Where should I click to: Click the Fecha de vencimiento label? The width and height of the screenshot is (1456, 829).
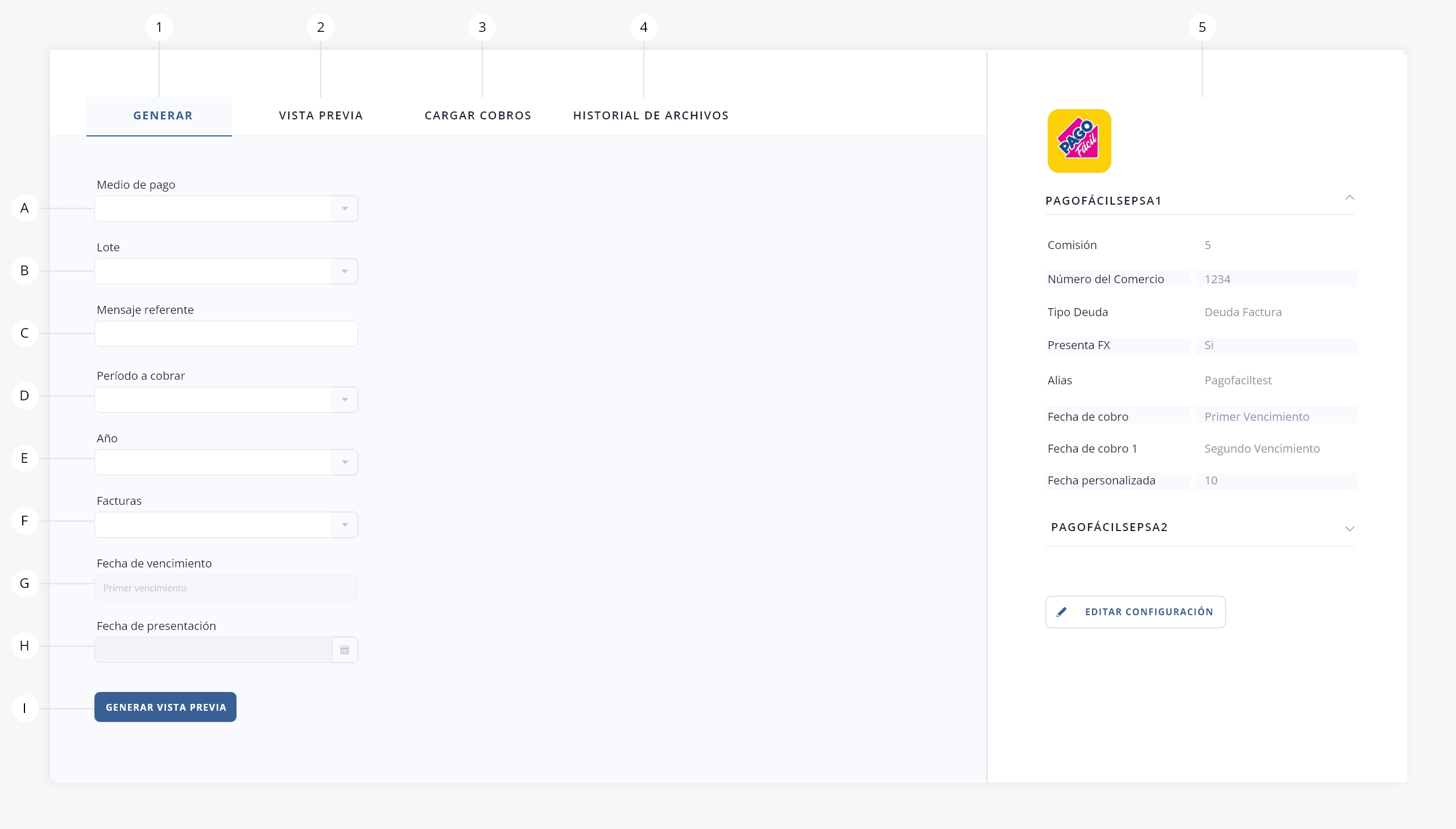[154, 563]
